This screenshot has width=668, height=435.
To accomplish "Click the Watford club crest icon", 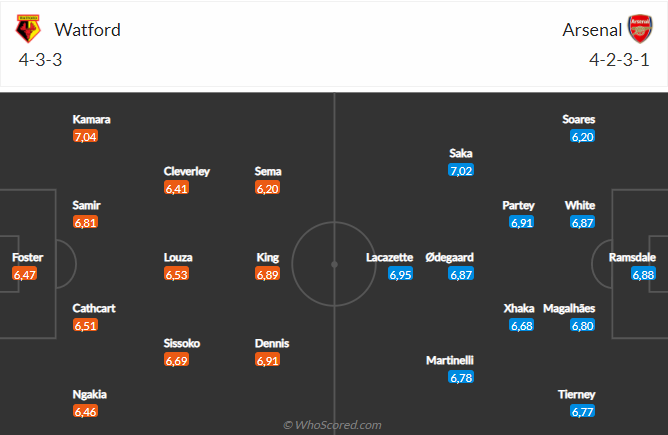I will (x=28, y=29).
